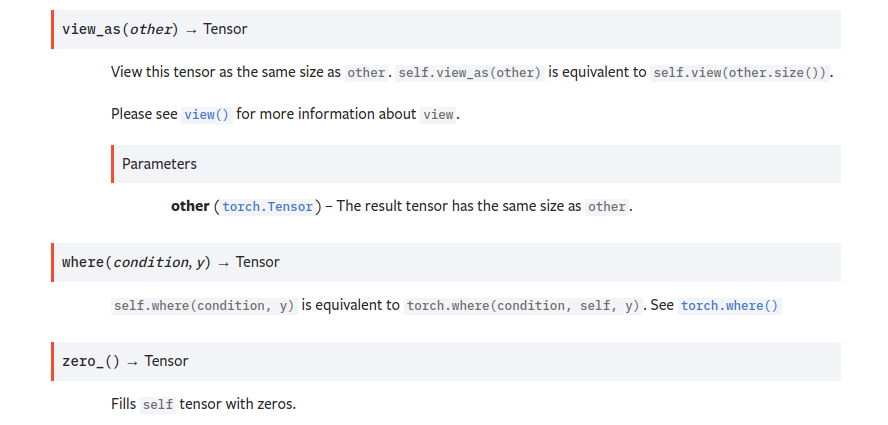Click the italic 'condition' argument in where signature

coord(152,262)
